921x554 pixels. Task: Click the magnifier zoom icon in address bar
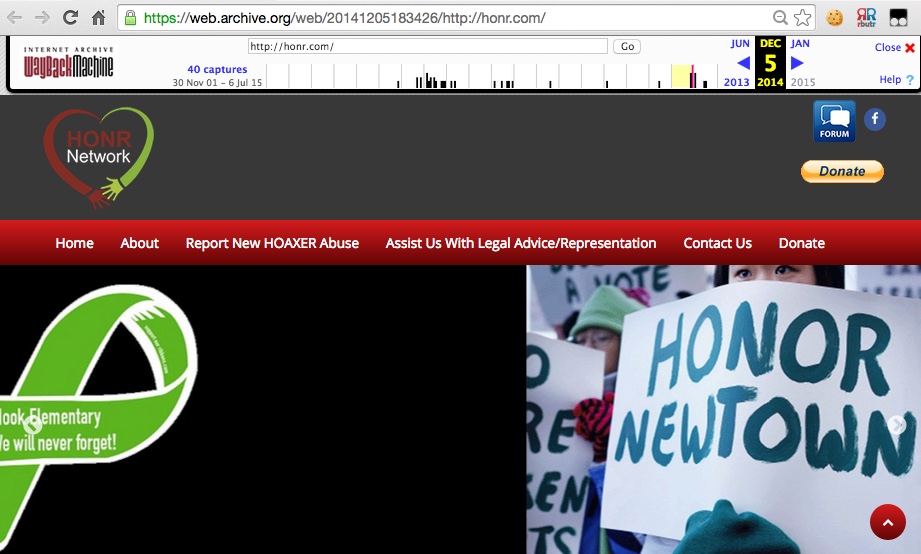click(x=780, y=18)
